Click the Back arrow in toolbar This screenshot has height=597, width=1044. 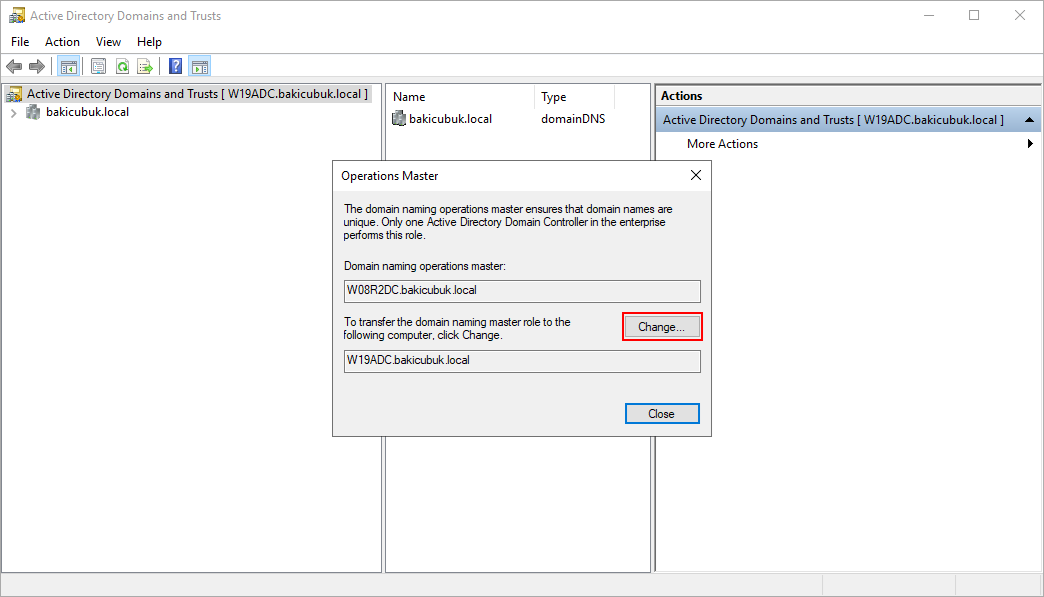coord(14,67)
